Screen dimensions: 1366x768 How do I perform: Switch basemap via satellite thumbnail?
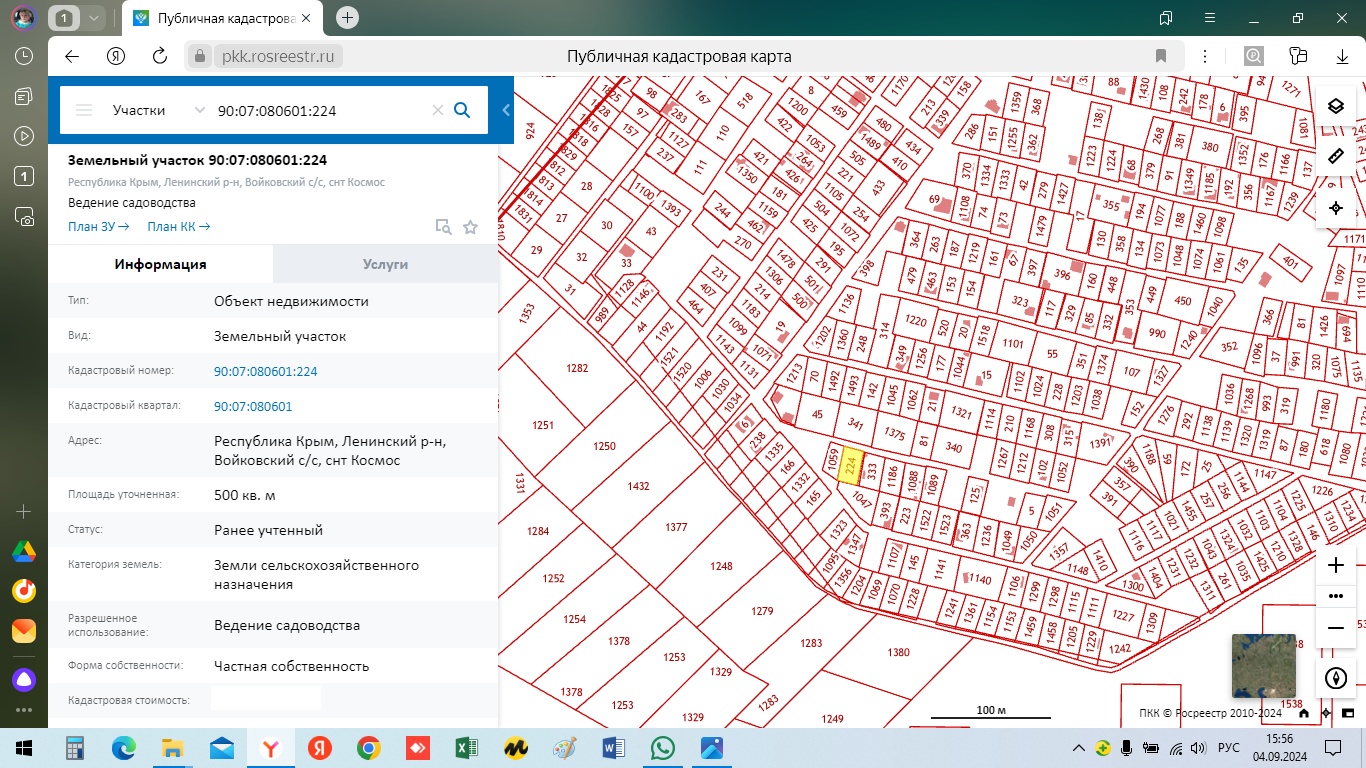click(1263, 665)
